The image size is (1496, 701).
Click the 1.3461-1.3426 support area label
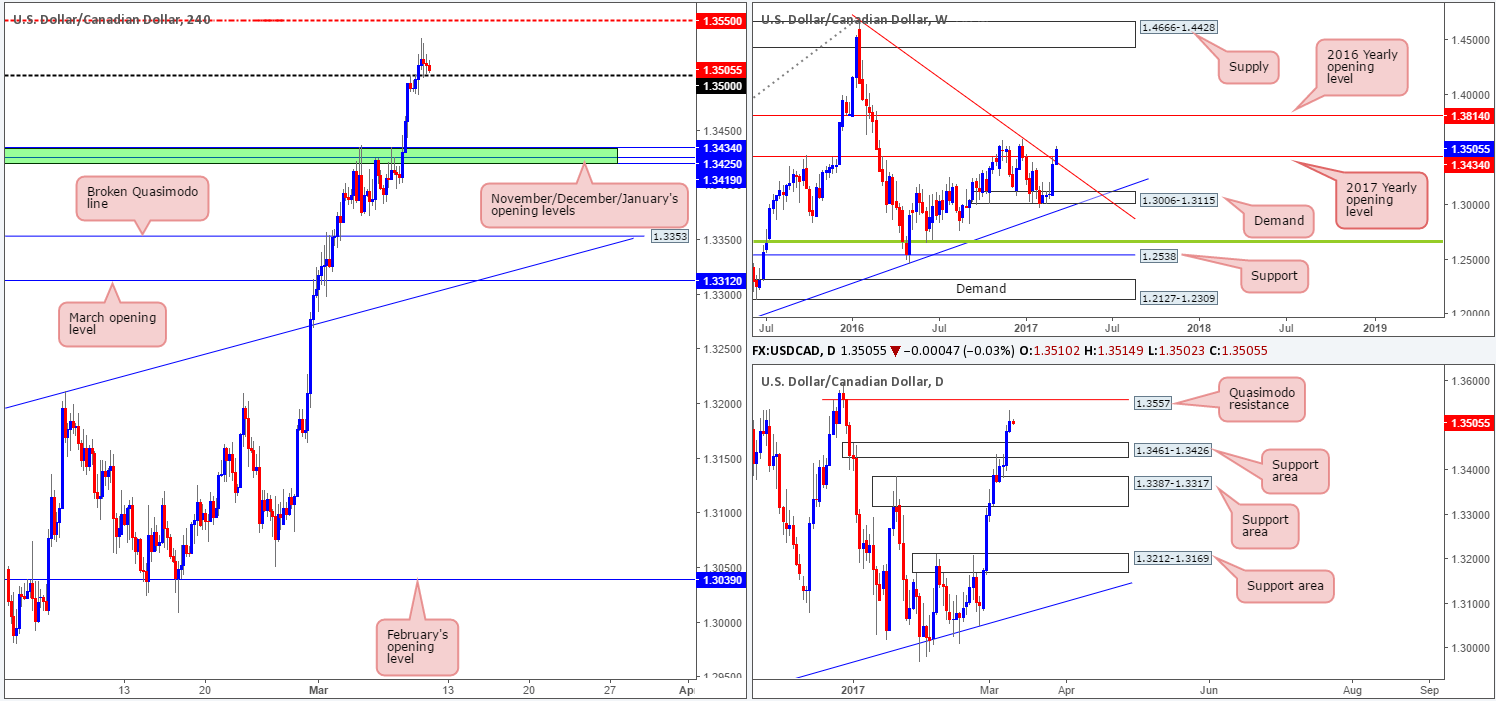point(1172,450)
